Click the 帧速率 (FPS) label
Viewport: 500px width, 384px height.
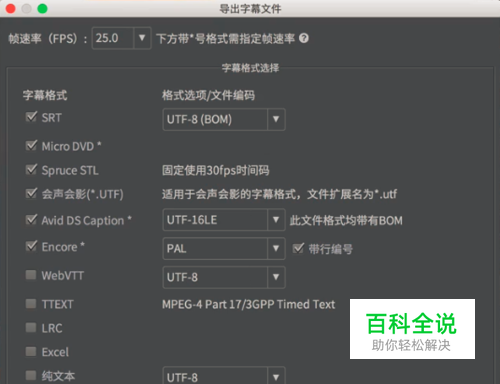pyautogui.click(x=48, y=39)
